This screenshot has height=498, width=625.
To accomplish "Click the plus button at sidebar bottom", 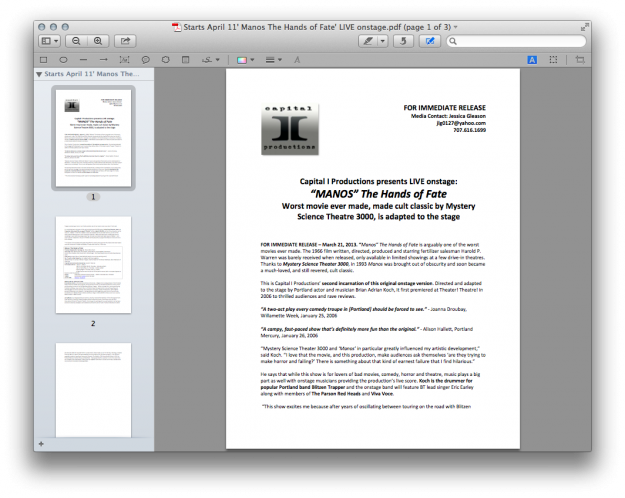I will pos(41,444).
